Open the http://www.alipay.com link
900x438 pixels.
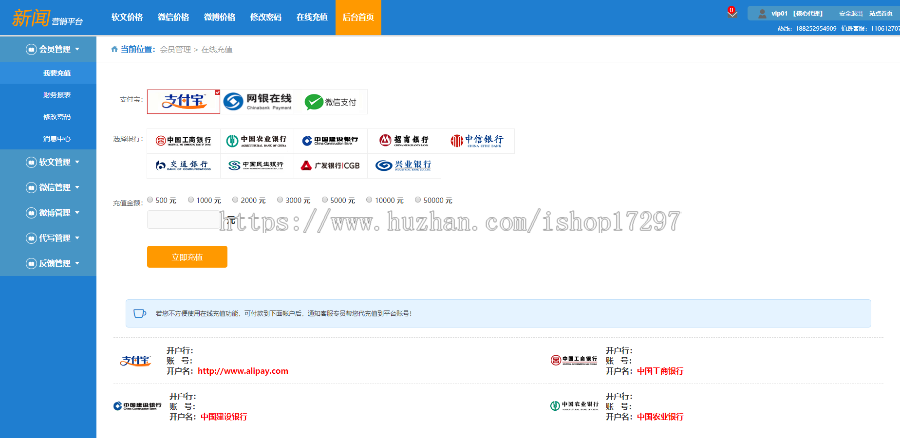coord(243,371)
